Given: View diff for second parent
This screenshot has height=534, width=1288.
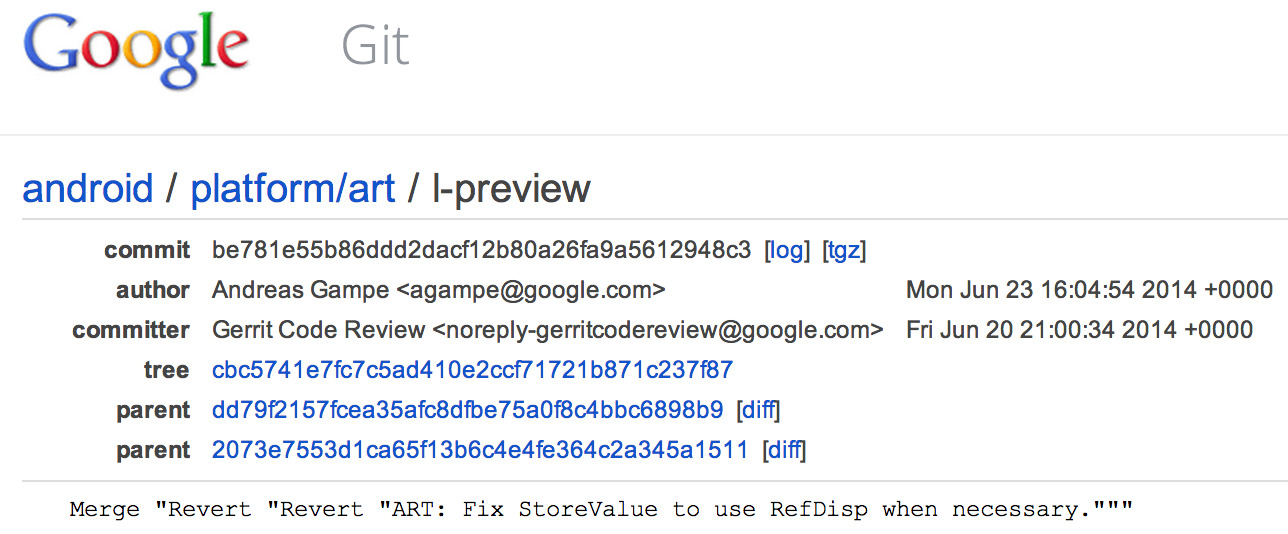Looking at the screenshot, I should (x=784, y=450).
